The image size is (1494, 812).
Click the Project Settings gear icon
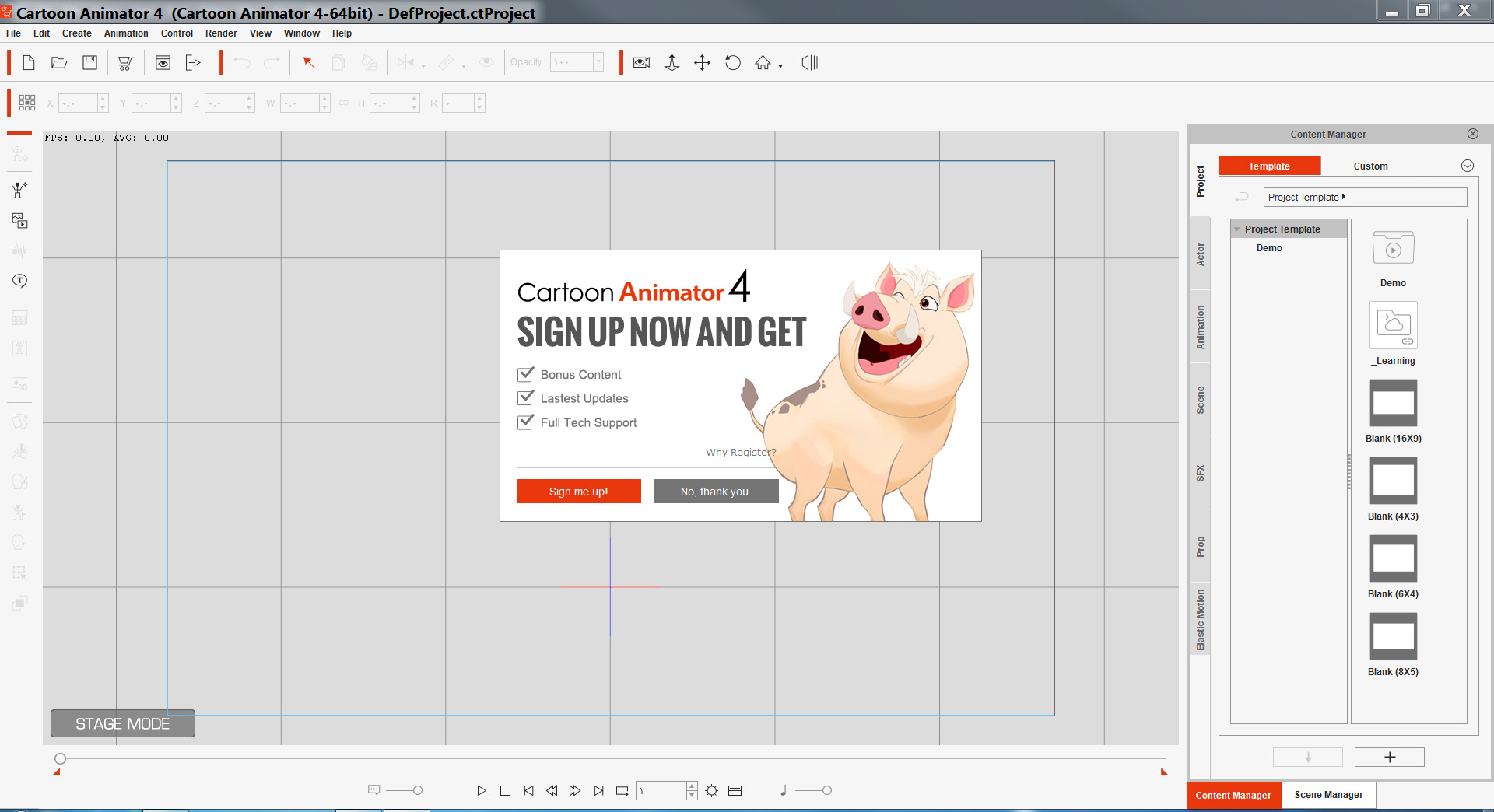tap(712, 791)
